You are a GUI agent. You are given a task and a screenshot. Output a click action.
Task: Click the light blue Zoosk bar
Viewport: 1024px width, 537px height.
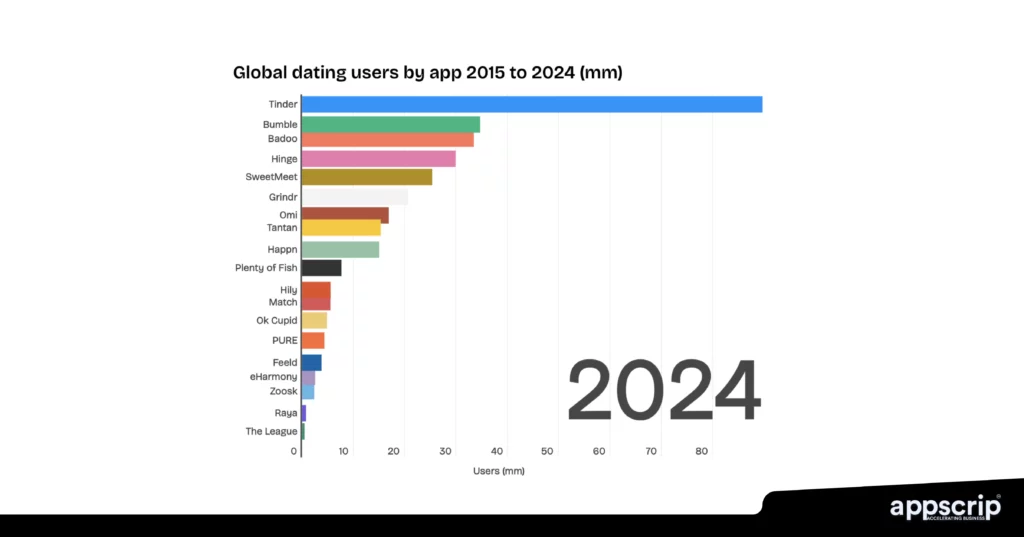pyautogui.click(x=308, y=392)
